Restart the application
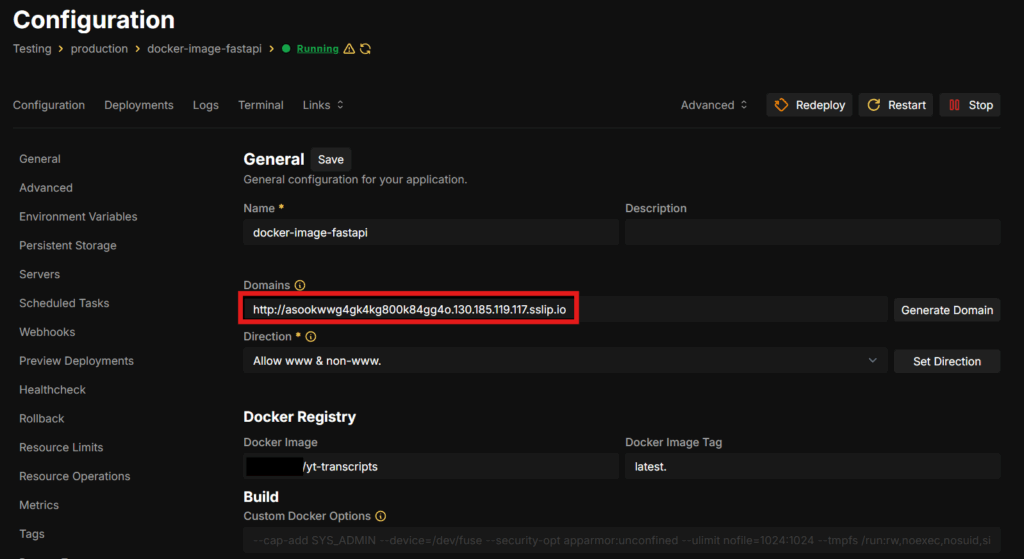The image size is (1024, 559). point(895,105)
